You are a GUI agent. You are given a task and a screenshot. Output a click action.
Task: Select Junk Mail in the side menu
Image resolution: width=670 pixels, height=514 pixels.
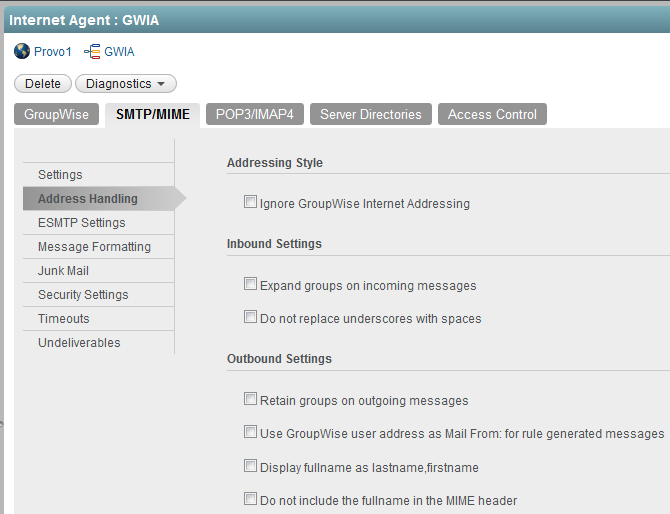click(64, 271)
